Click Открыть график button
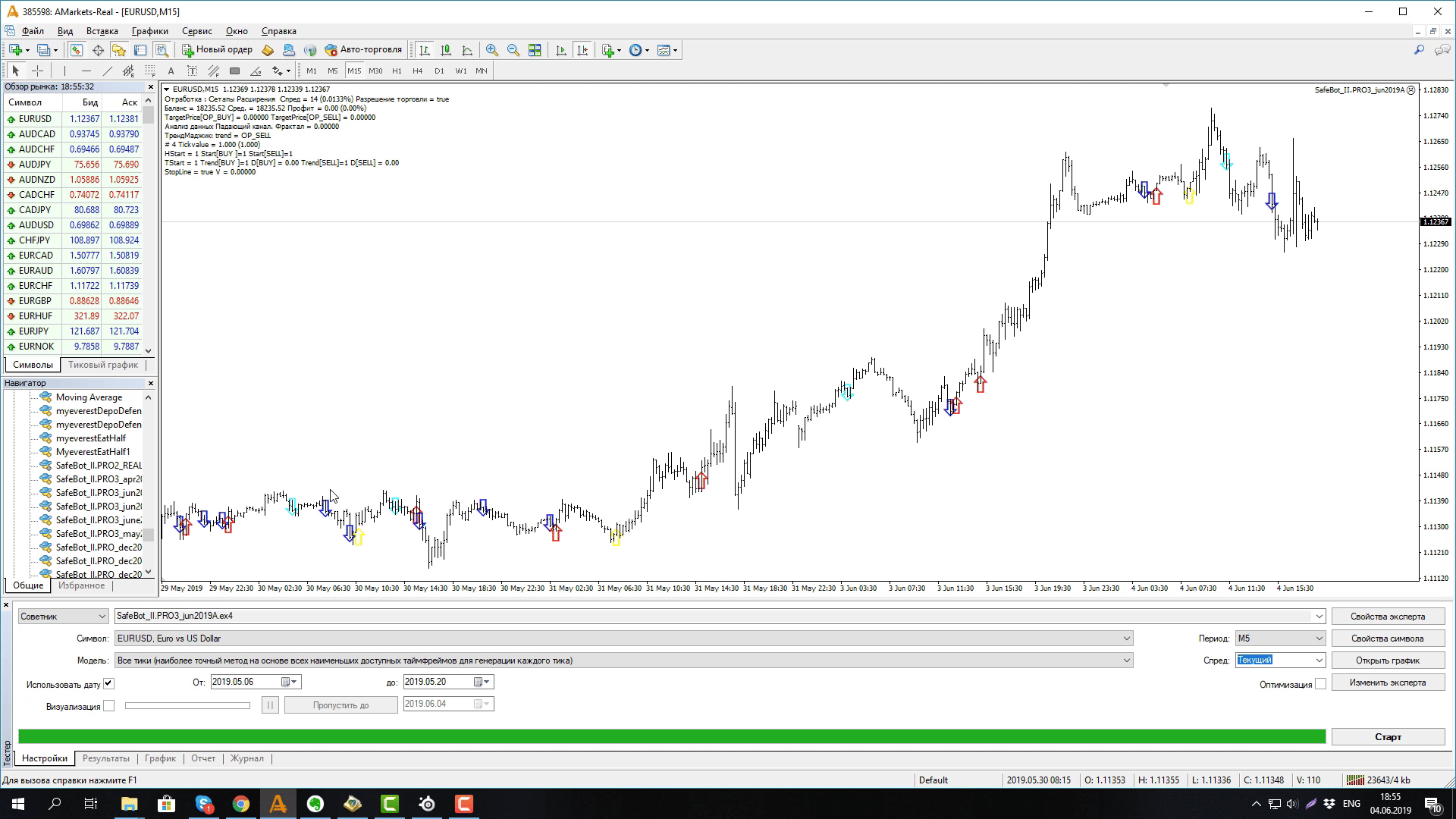This screenshot has height=819, width=1456. pos(1388,661)
